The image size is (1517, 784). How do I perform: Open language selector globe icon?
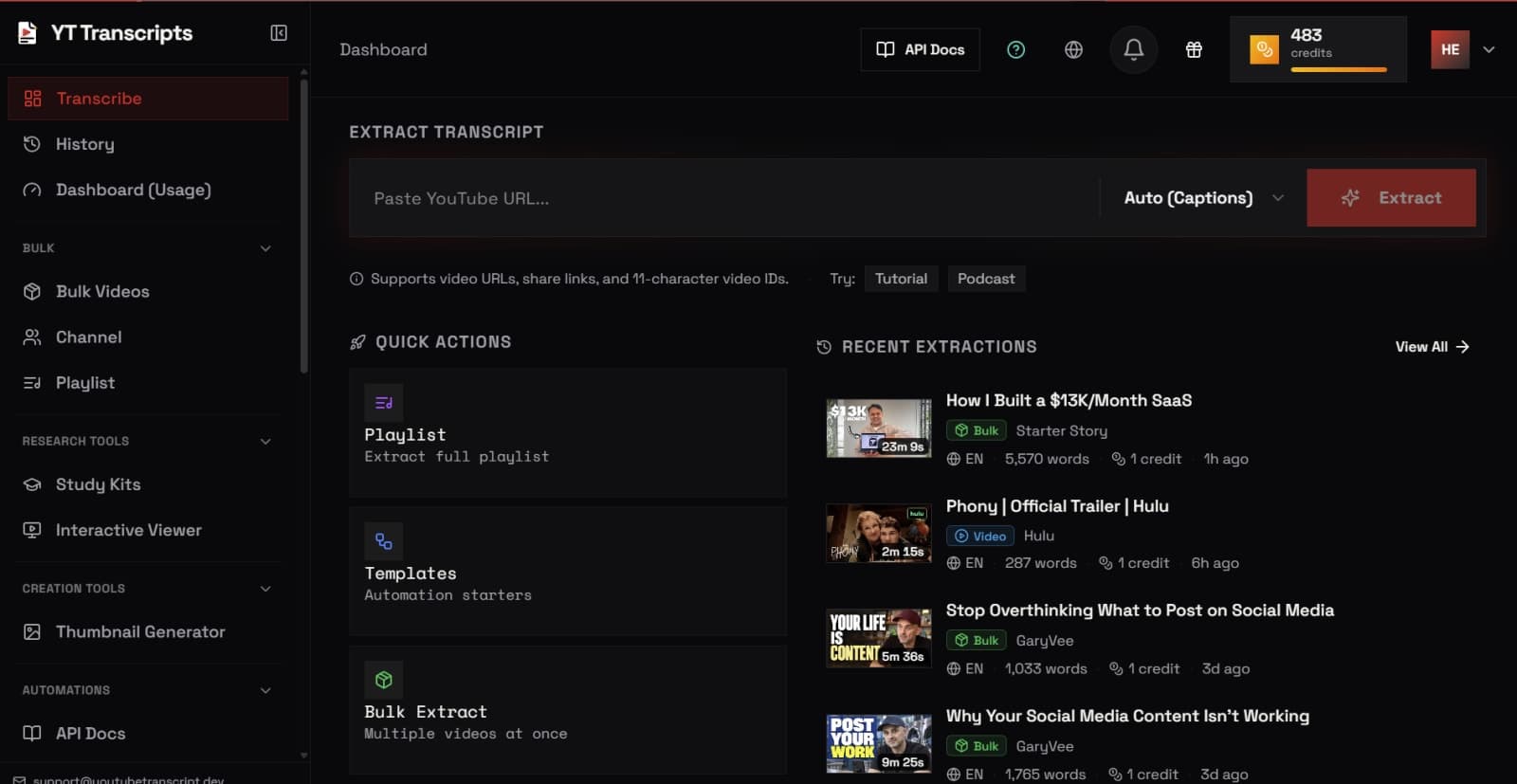[1073, 49]
